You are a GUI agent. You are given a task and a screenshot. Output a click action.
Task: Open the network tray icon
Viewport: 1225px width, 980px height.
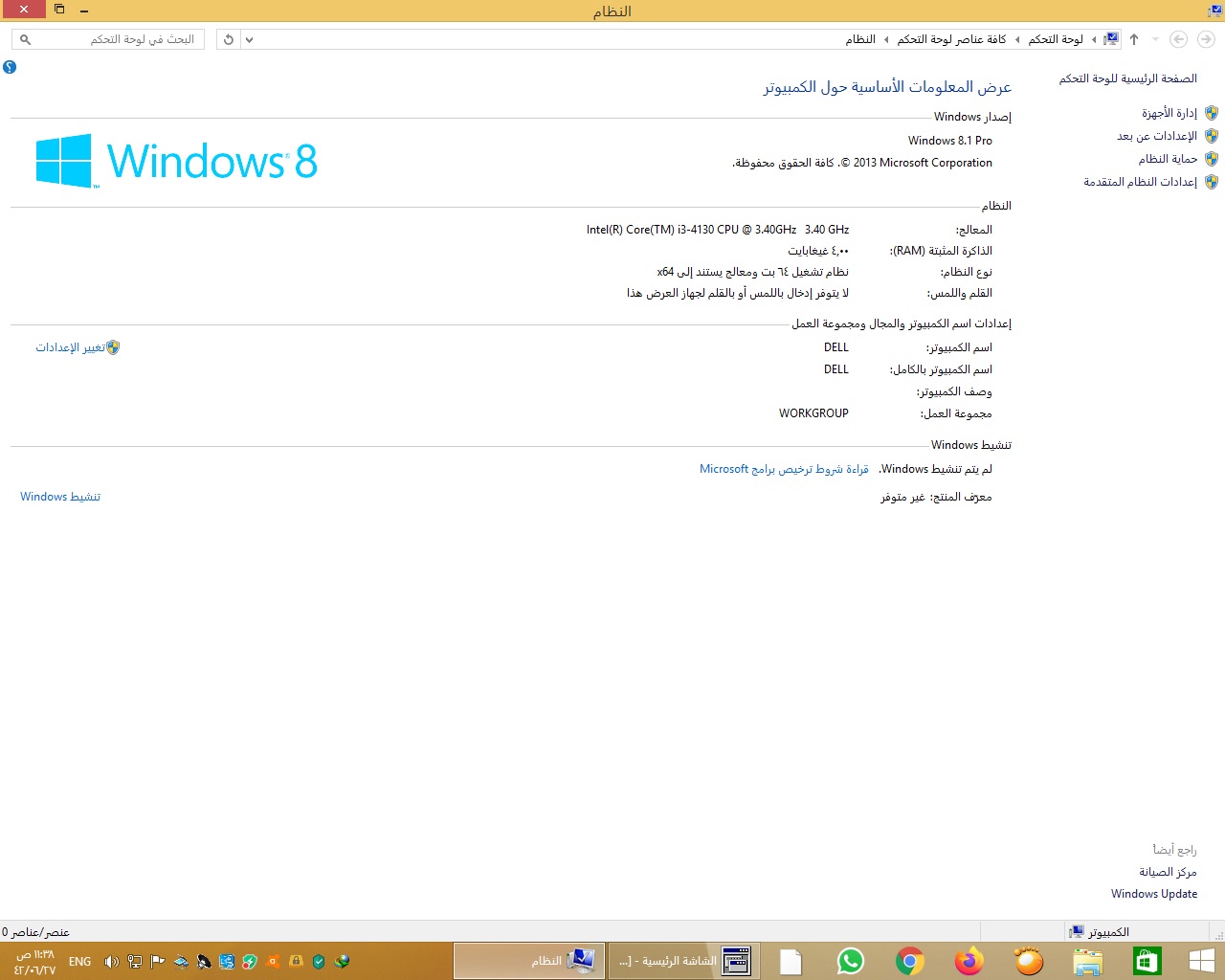tap(135, 962)
